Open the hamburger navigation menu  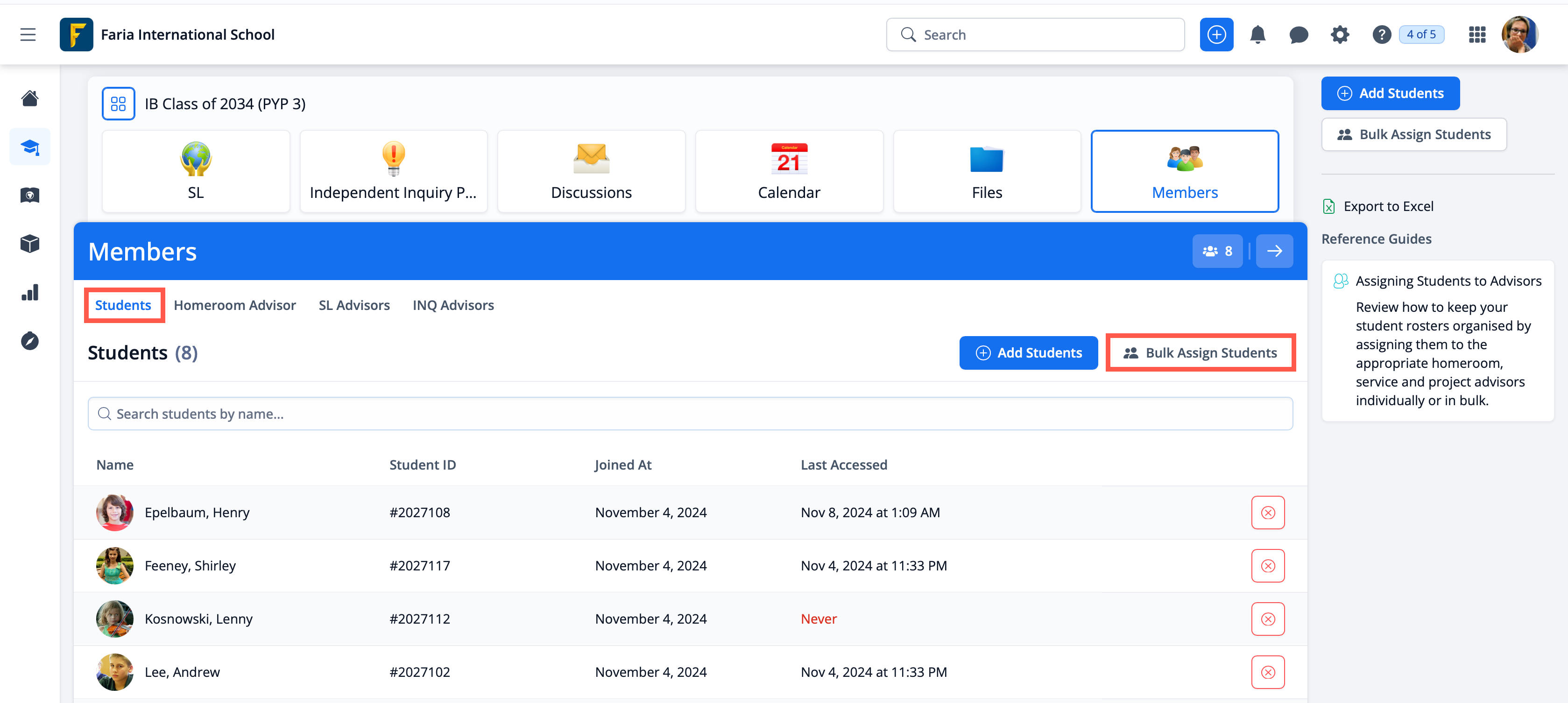coord(28,35)
